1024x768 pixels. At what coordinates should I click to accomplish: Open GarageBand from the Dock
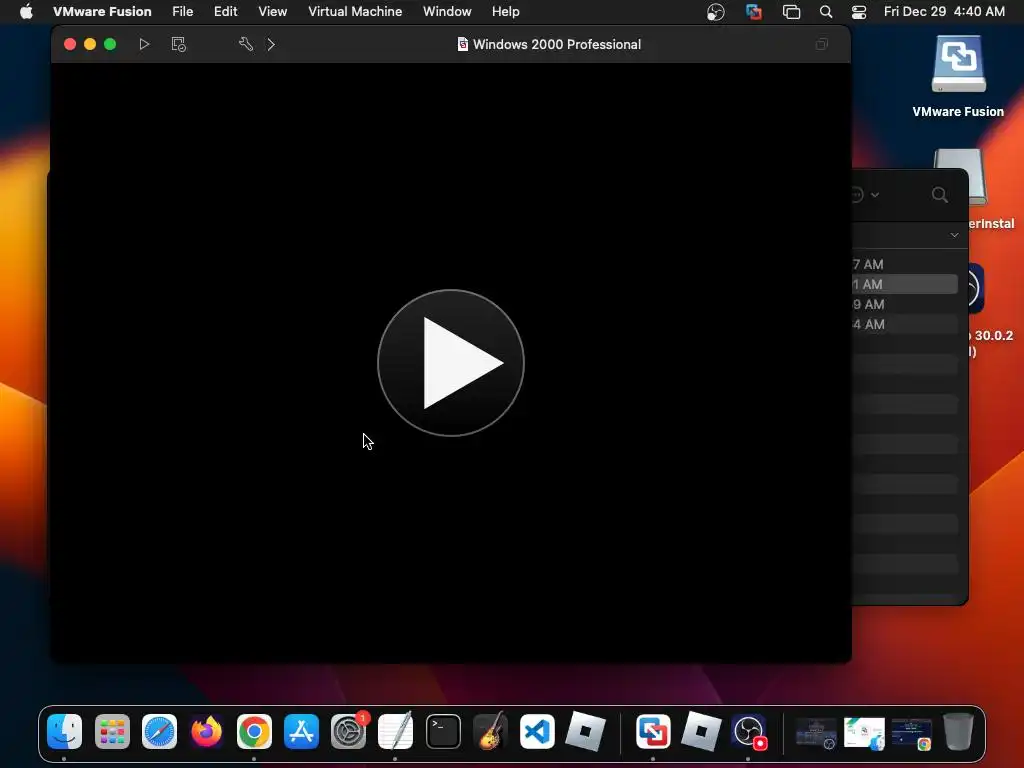[x=490, y=730]
